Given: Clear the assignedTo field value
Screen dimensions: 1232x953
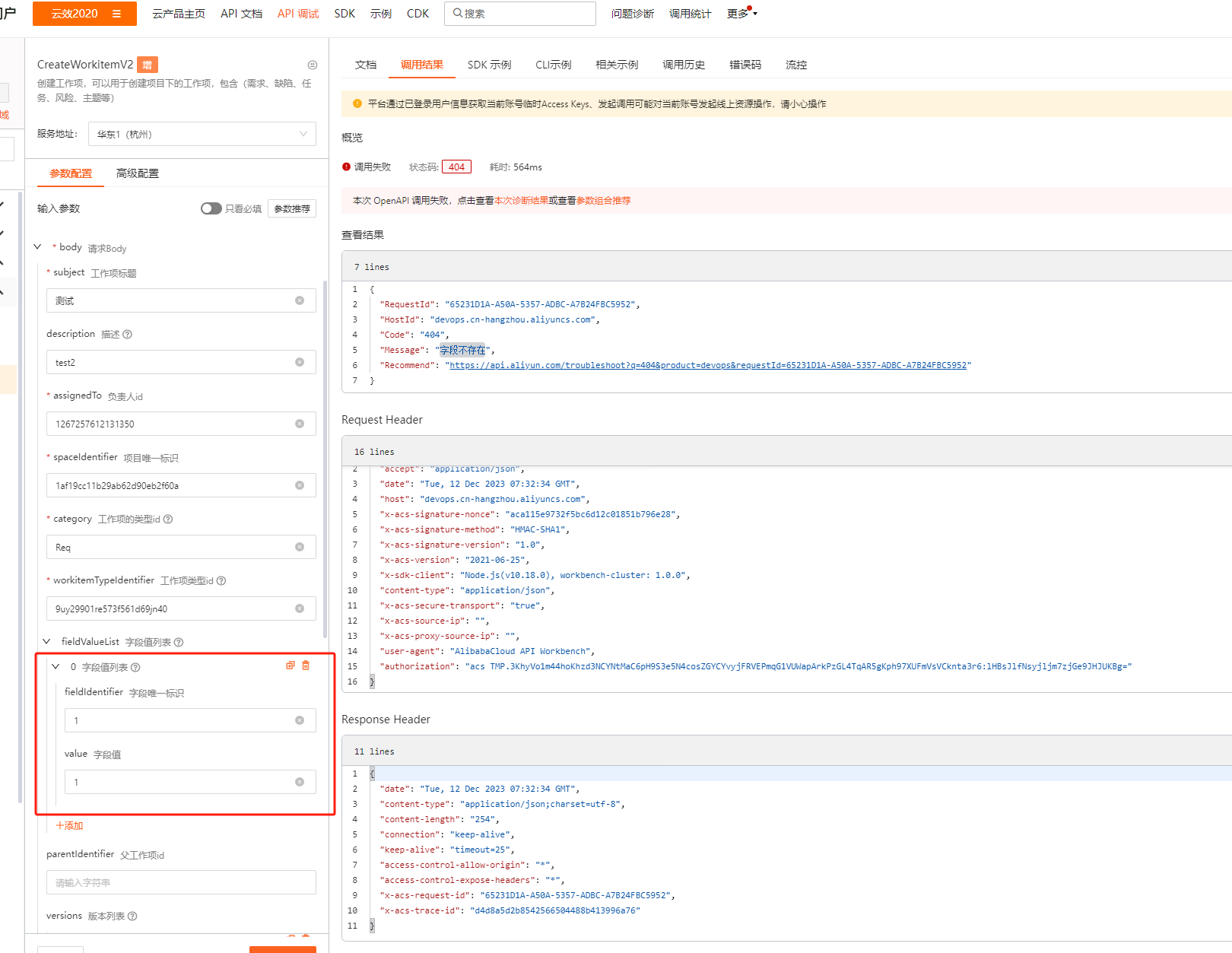Looking at the screenshot, I should click(x=300, y=424).
